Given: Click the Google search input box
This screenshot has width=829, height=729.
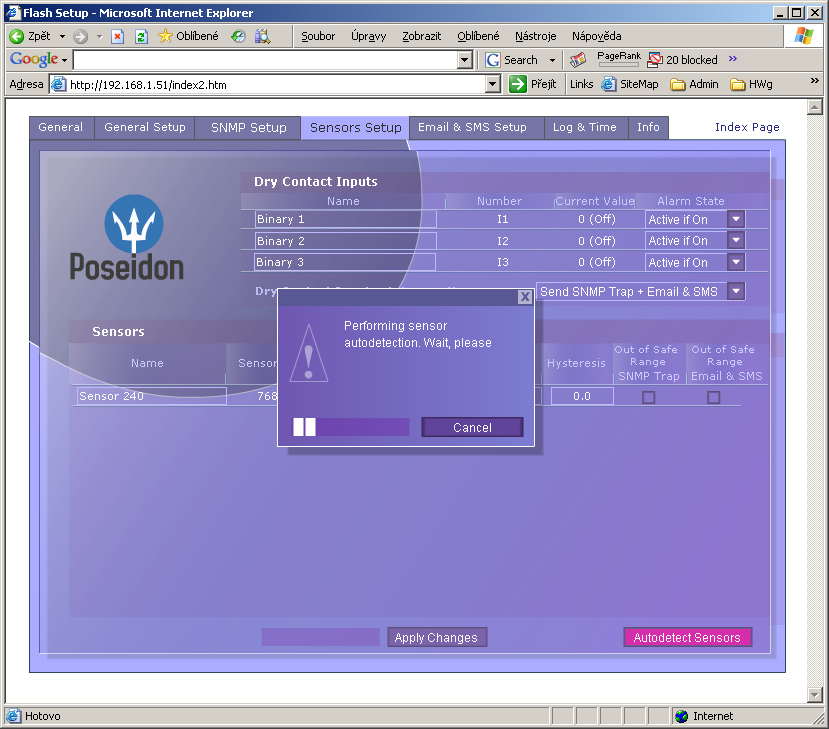Looking at the screenshot, I should (265, 60).
